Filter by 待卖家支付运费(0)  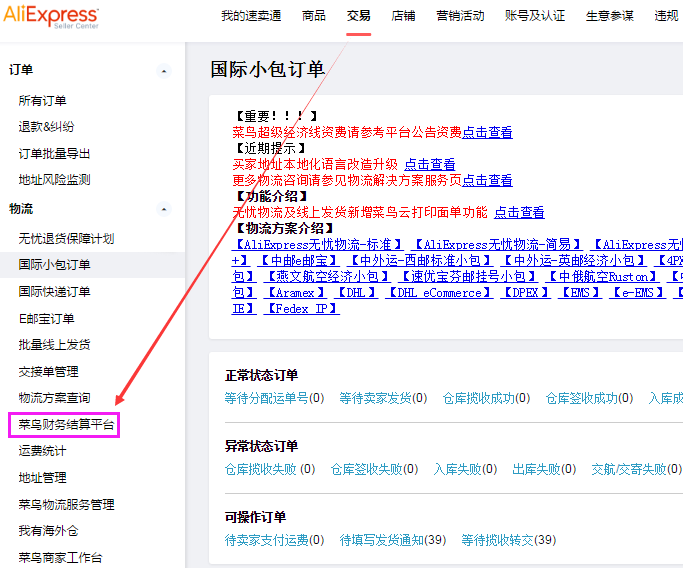tap(274, 540)
